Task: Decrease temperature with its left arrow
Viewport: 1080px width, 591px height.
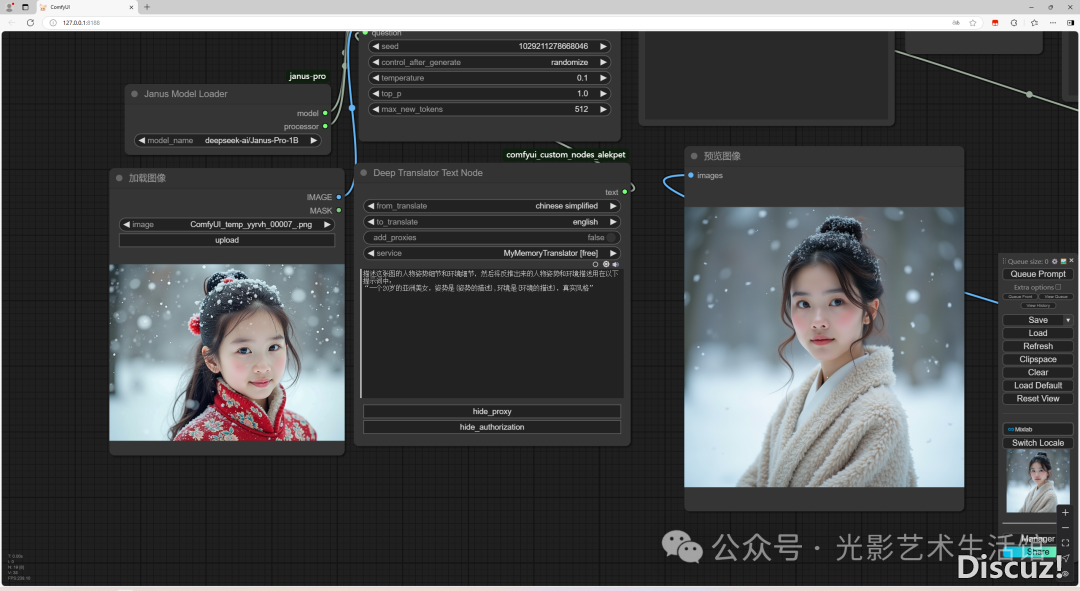Action: tap(375, 78)
